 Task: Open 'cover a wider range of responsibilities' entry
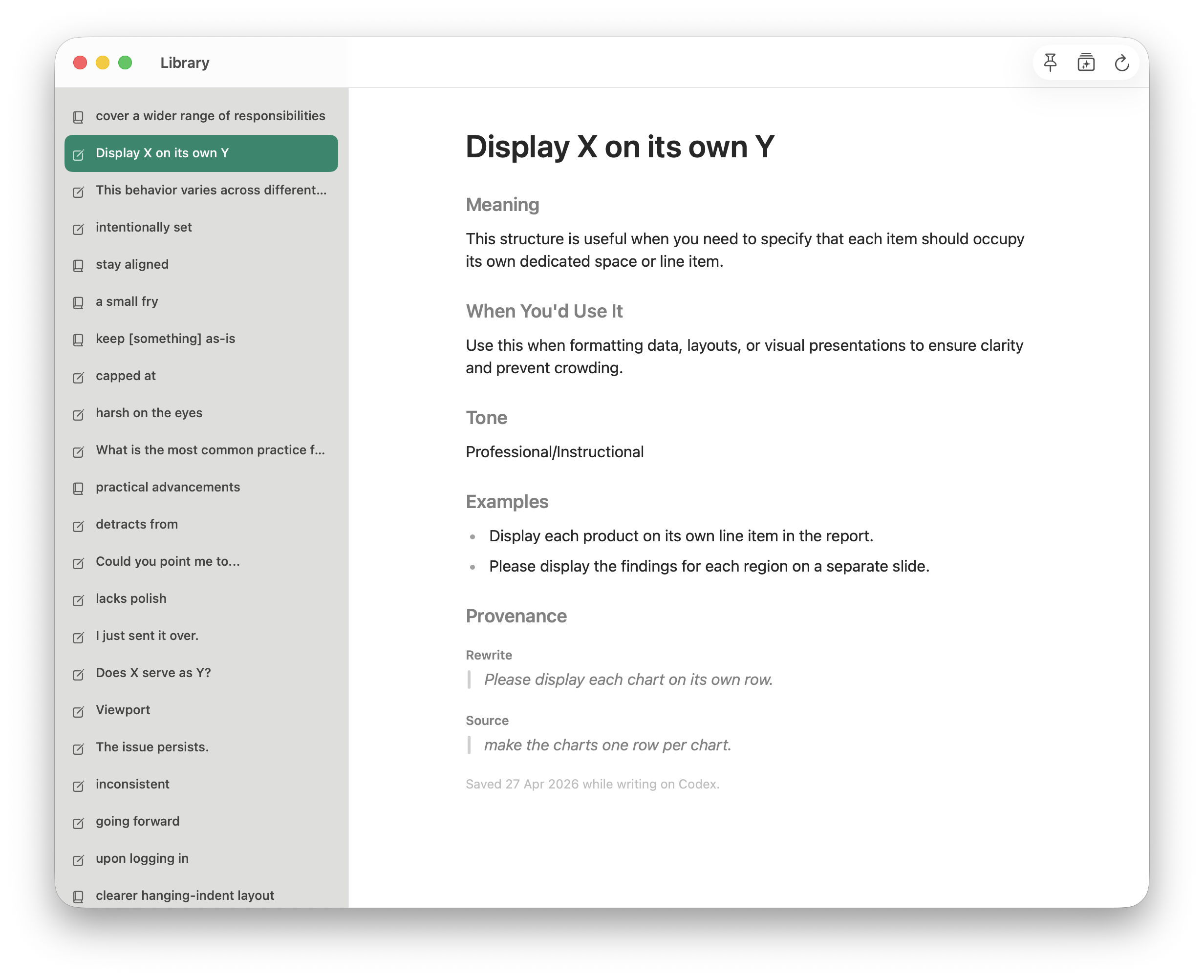coord(201,116)
